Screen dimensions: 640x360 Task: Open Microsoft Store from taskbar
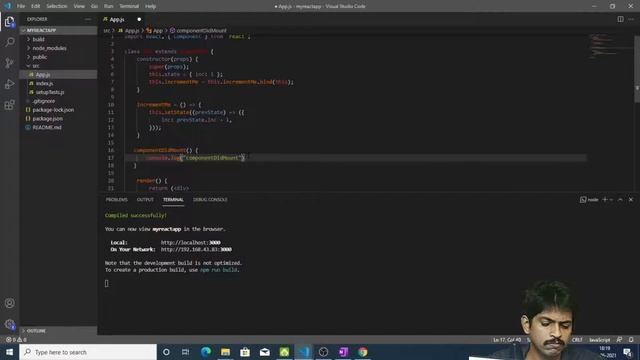(245, 352)
